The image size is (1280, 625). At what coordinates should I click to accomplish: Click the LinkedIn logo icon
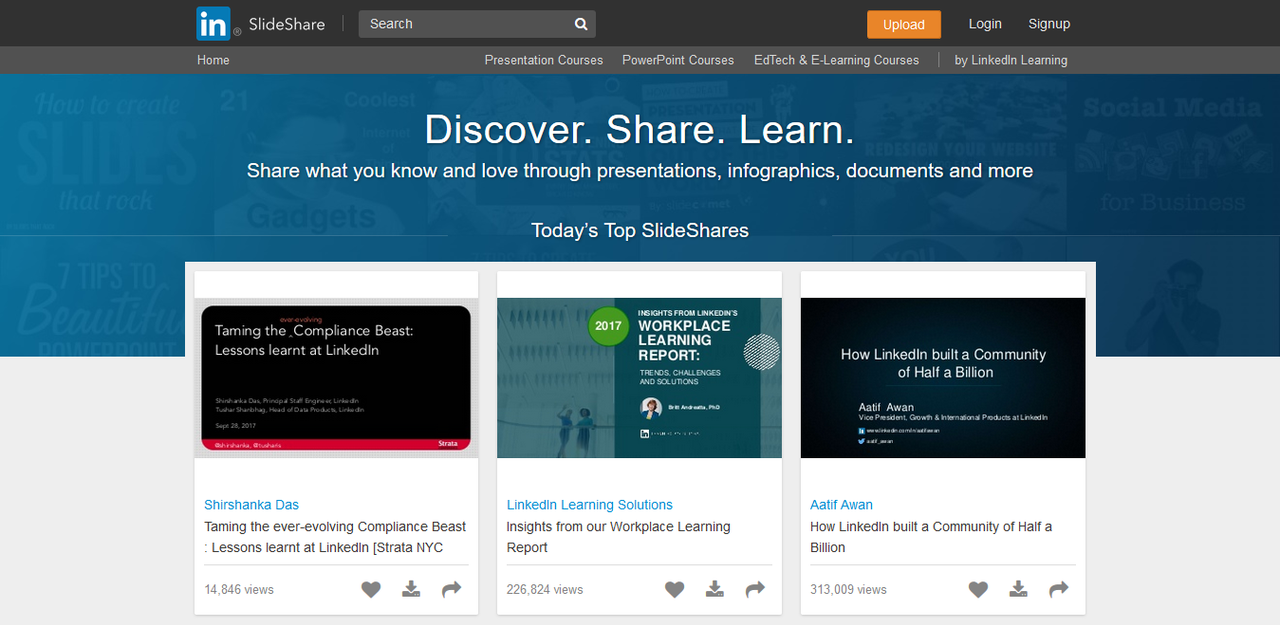[213, 23]
